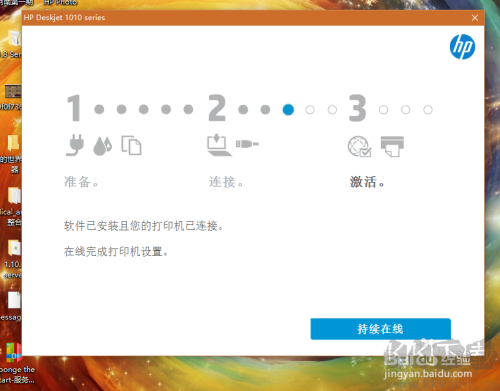Screen dimensions: 500x391
Task: Click the software install laptop icon under step 2
Action: (x=219, y=145)
